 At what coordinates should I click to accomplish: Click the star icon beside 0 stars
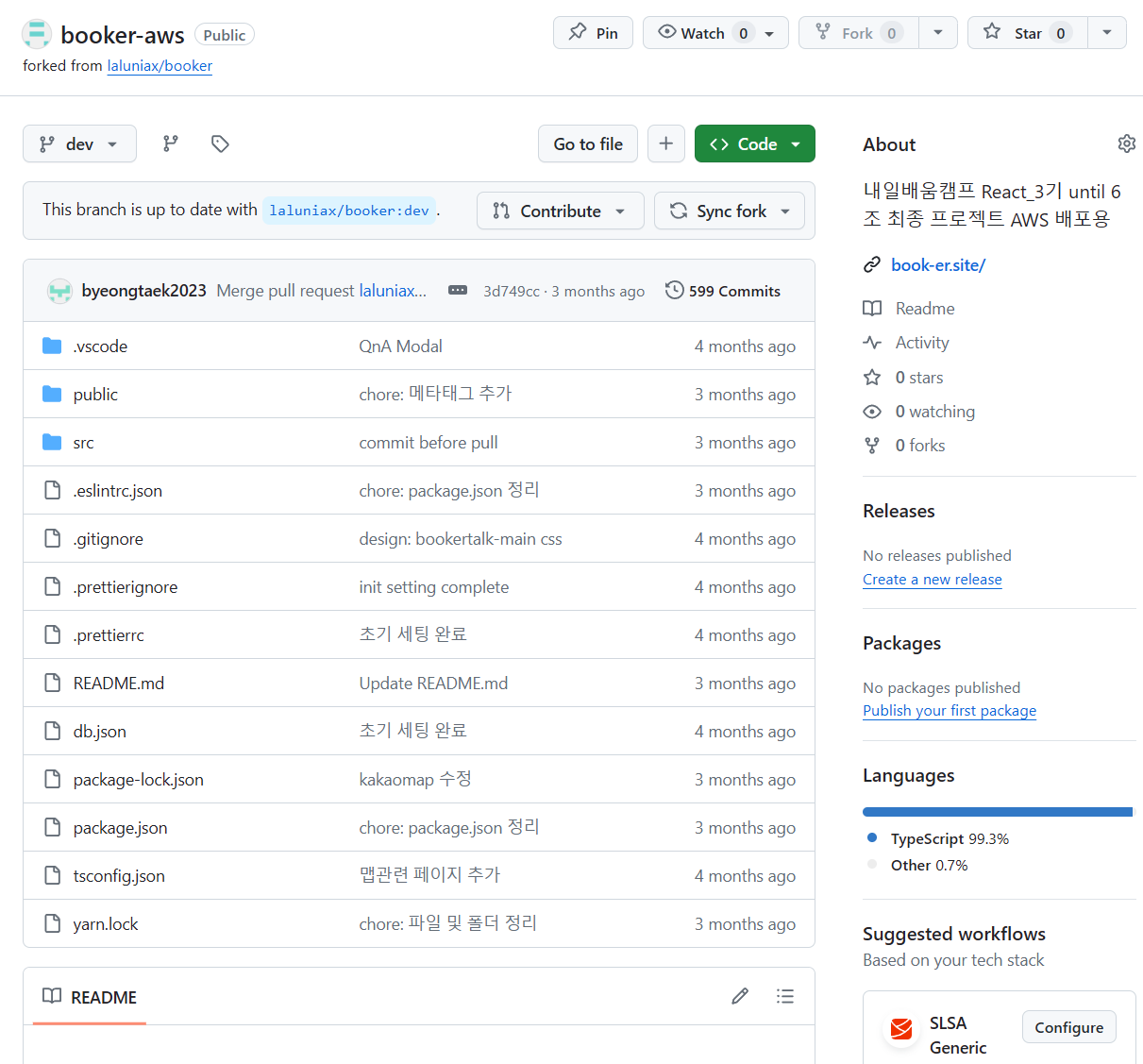tap(872, 378)
